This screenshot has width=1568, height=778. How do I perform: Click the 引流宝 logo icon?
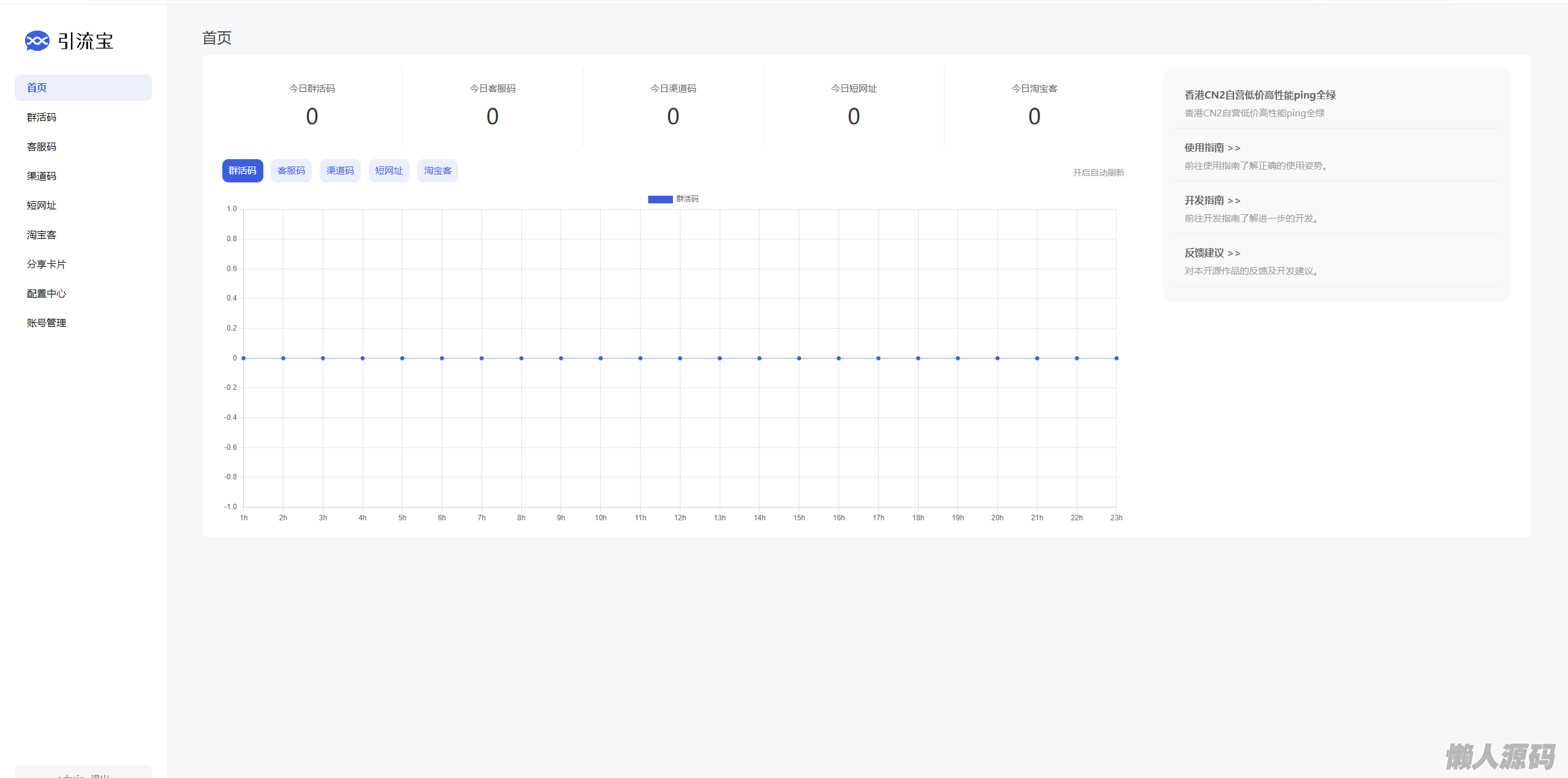[37, 41]
